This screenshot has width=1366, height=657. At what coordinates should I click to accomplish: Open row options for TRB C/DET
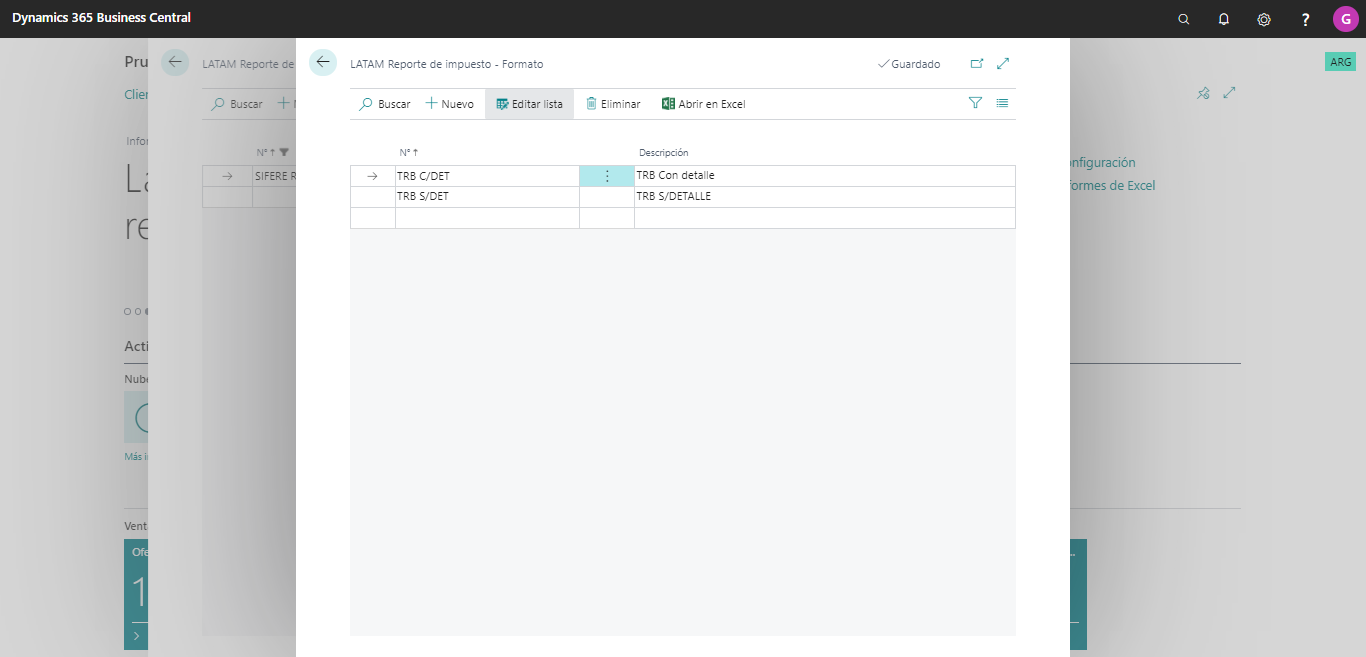[607, 176]
